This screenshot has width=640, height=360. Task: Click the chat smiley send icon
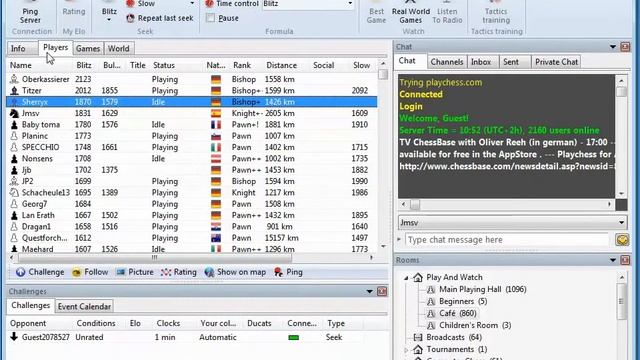click(622, 240)
